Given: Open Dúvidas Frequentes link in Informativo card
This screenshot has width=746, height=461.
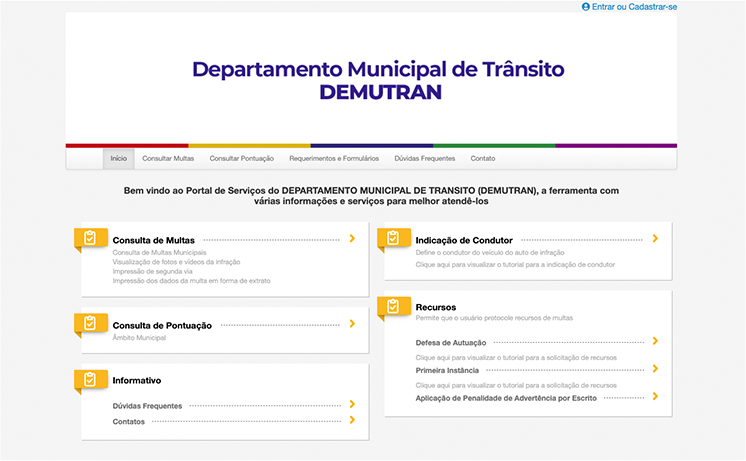Looking at the screenshot, I should (147, 406).
